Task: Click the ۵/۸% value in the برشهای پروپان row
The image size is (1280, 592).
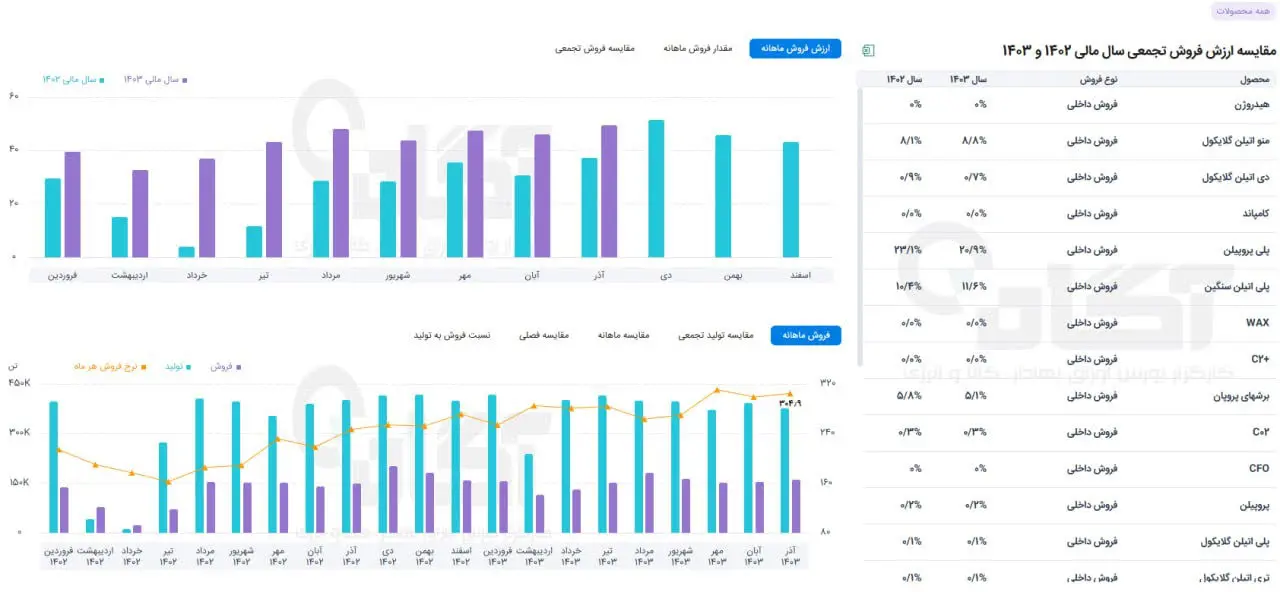Action: [909, 395]
